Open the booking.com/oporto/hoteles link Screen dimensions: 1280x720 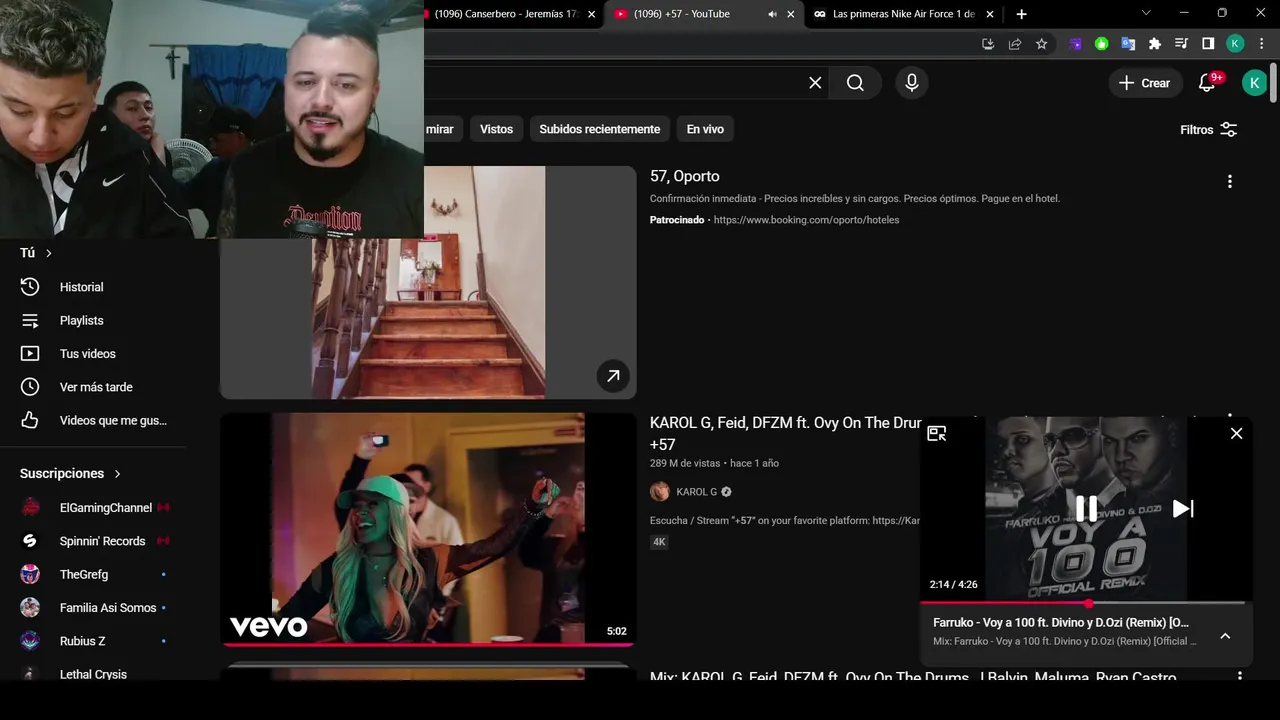(x=806, y=220)
